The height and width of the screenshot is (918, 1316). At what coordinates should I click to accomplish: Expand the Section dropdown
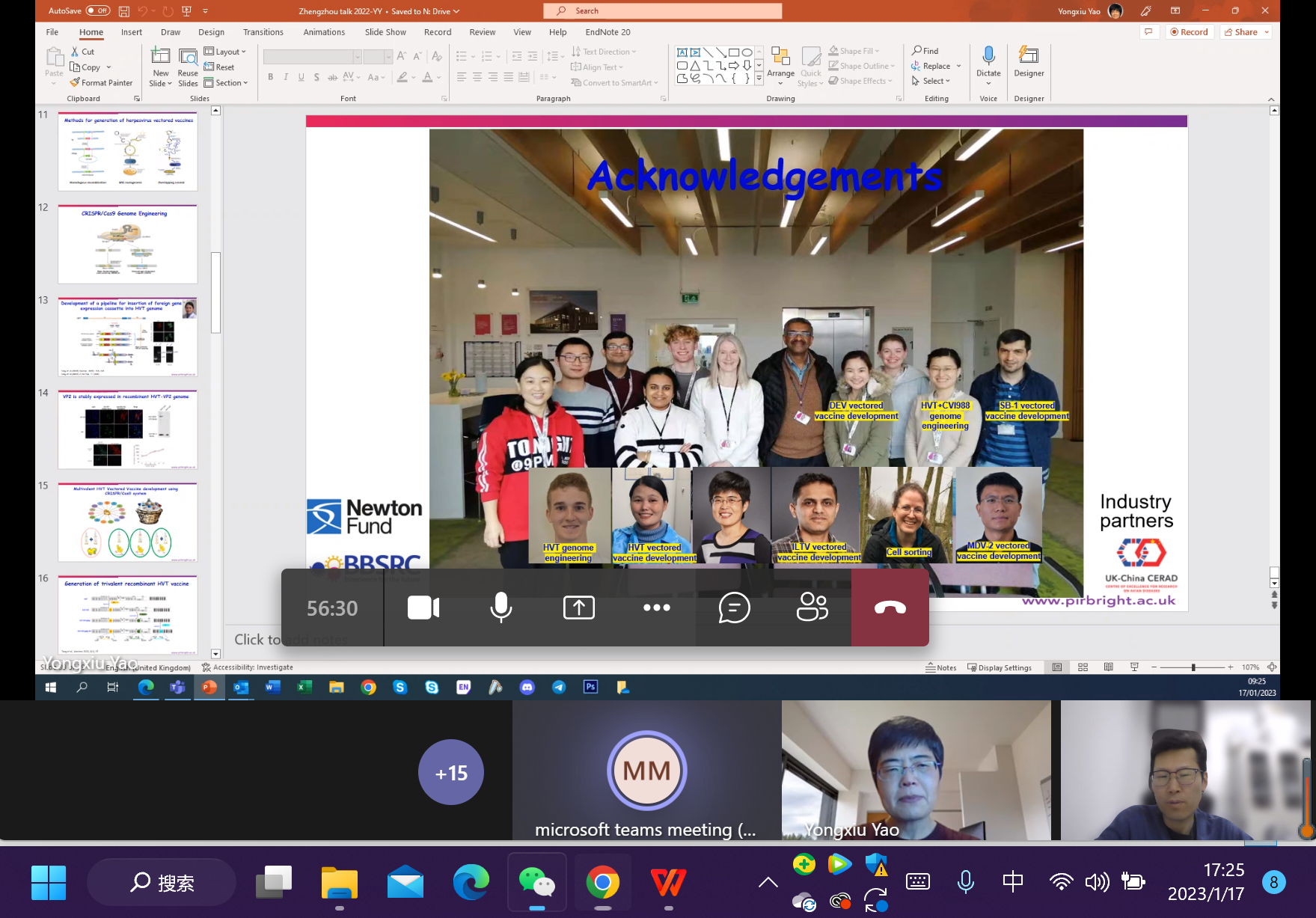pyautogui.click(x=226, y=83)
